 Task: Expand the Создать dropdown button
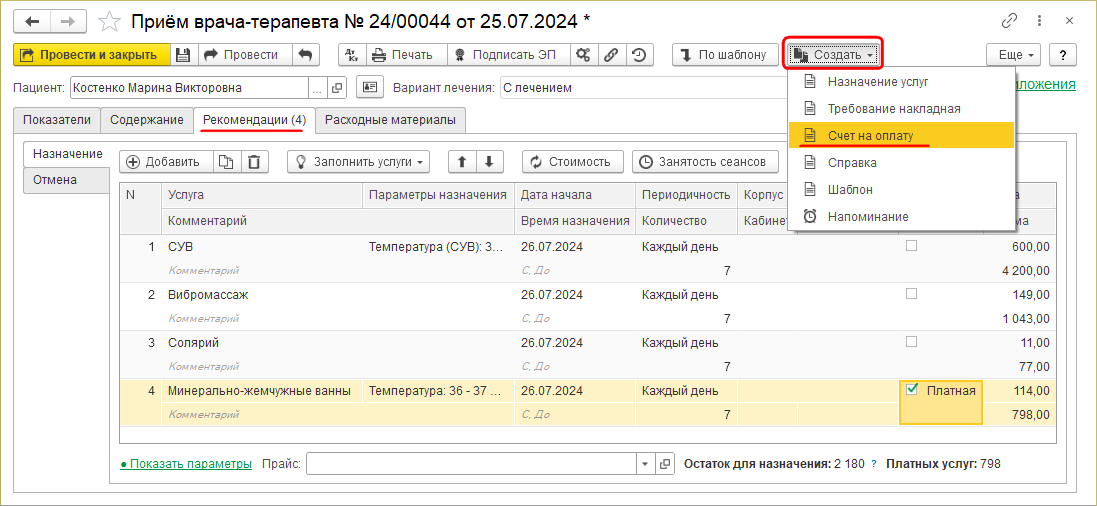click(833, 55)
